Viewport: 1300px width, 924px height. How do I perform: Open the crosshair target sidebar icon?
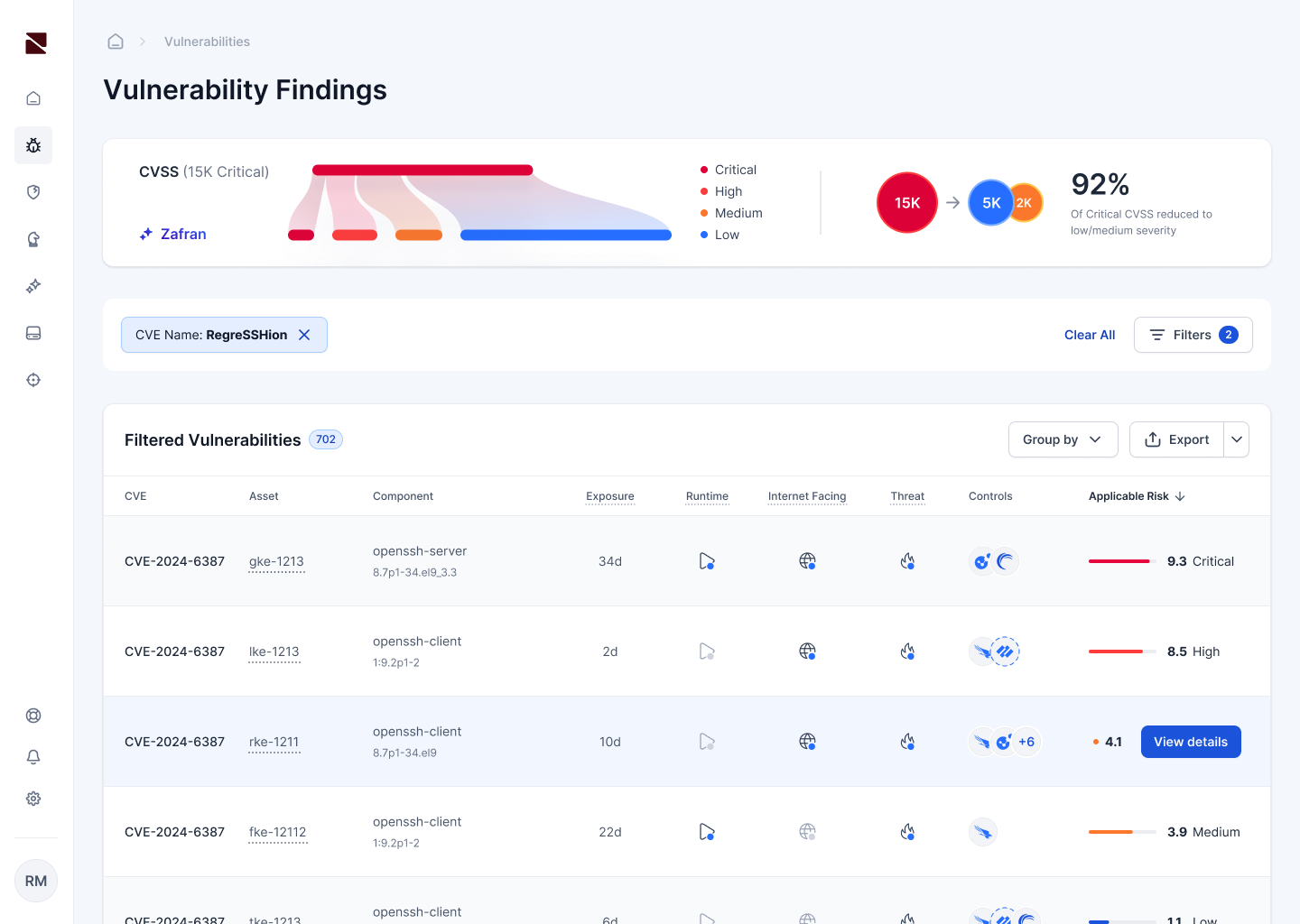(x=33, y=380)
